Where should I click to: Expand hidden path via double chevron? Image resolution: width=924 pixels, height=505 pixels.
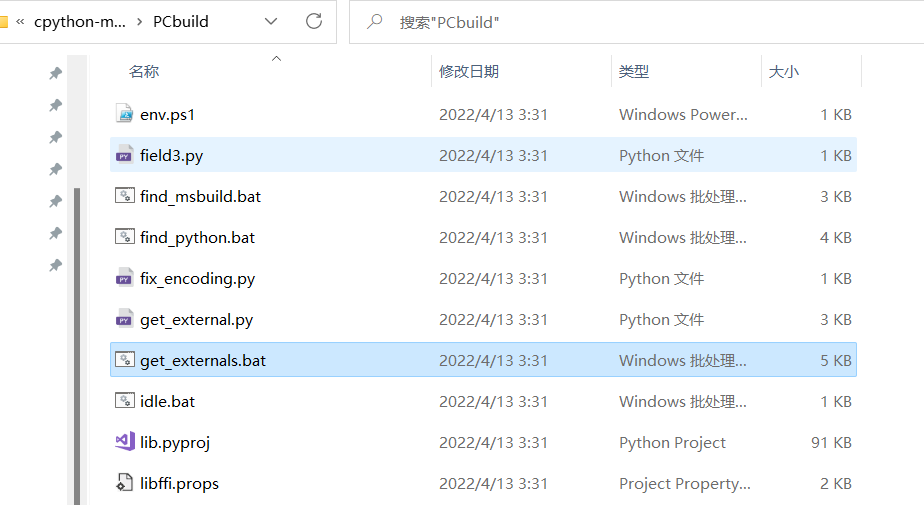click(x=20, y=21)
